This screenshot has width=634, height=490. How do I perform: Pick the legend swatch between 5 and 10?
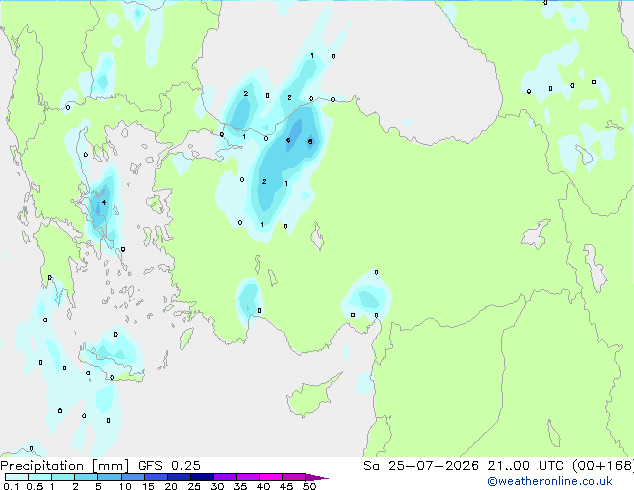pyautogui.click(x=109, y=477)
